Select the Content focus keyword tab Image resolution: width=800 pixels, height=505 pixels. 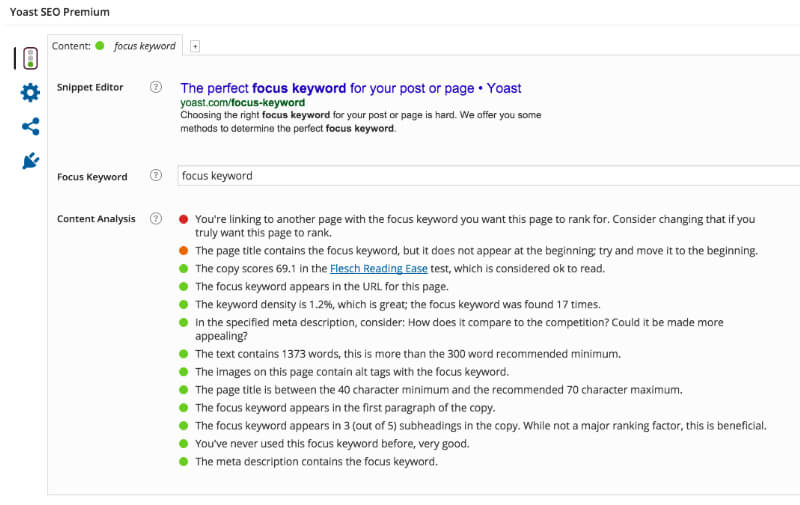click(x=115, y=46)
